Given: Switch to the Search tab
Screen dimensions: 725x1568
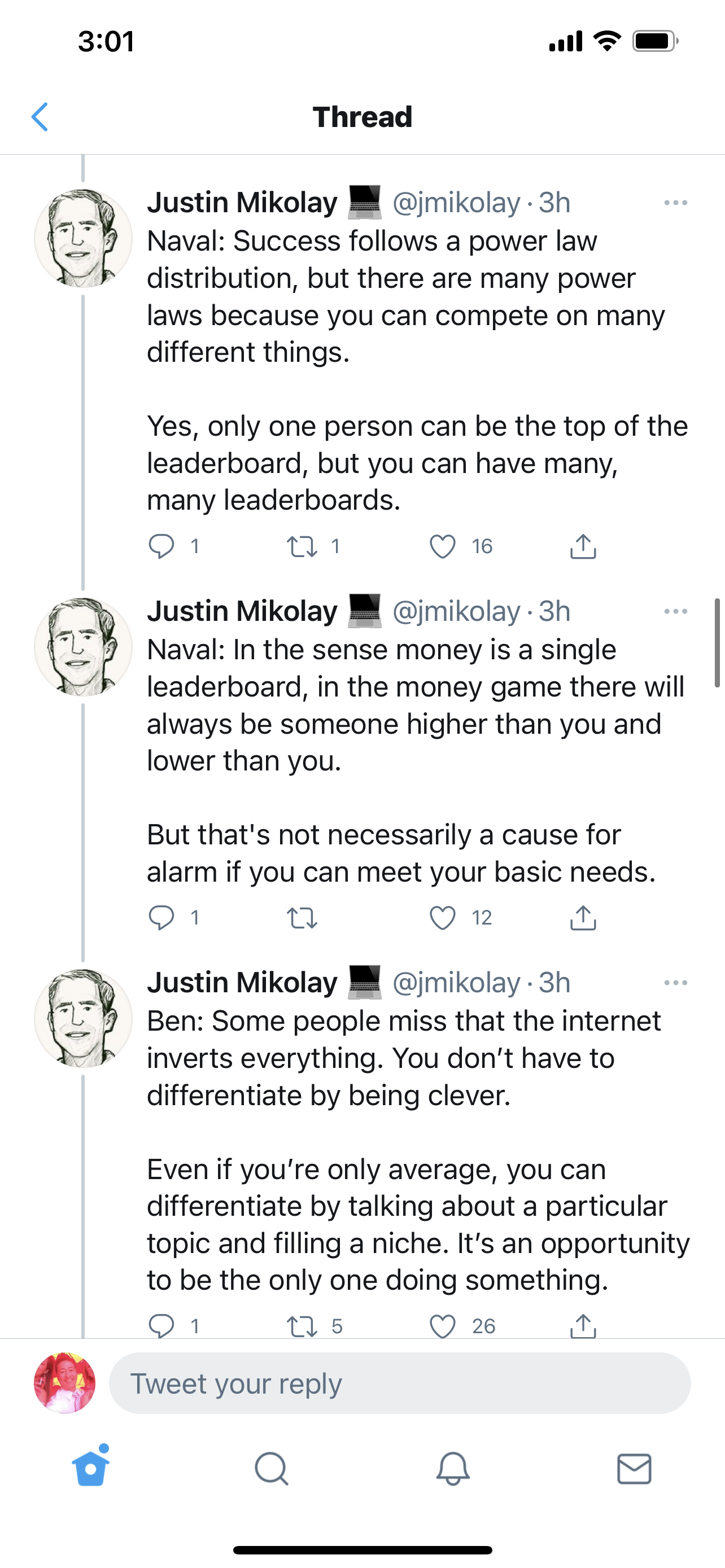Looking at the screenshot, I should (x=272, y=1468).
